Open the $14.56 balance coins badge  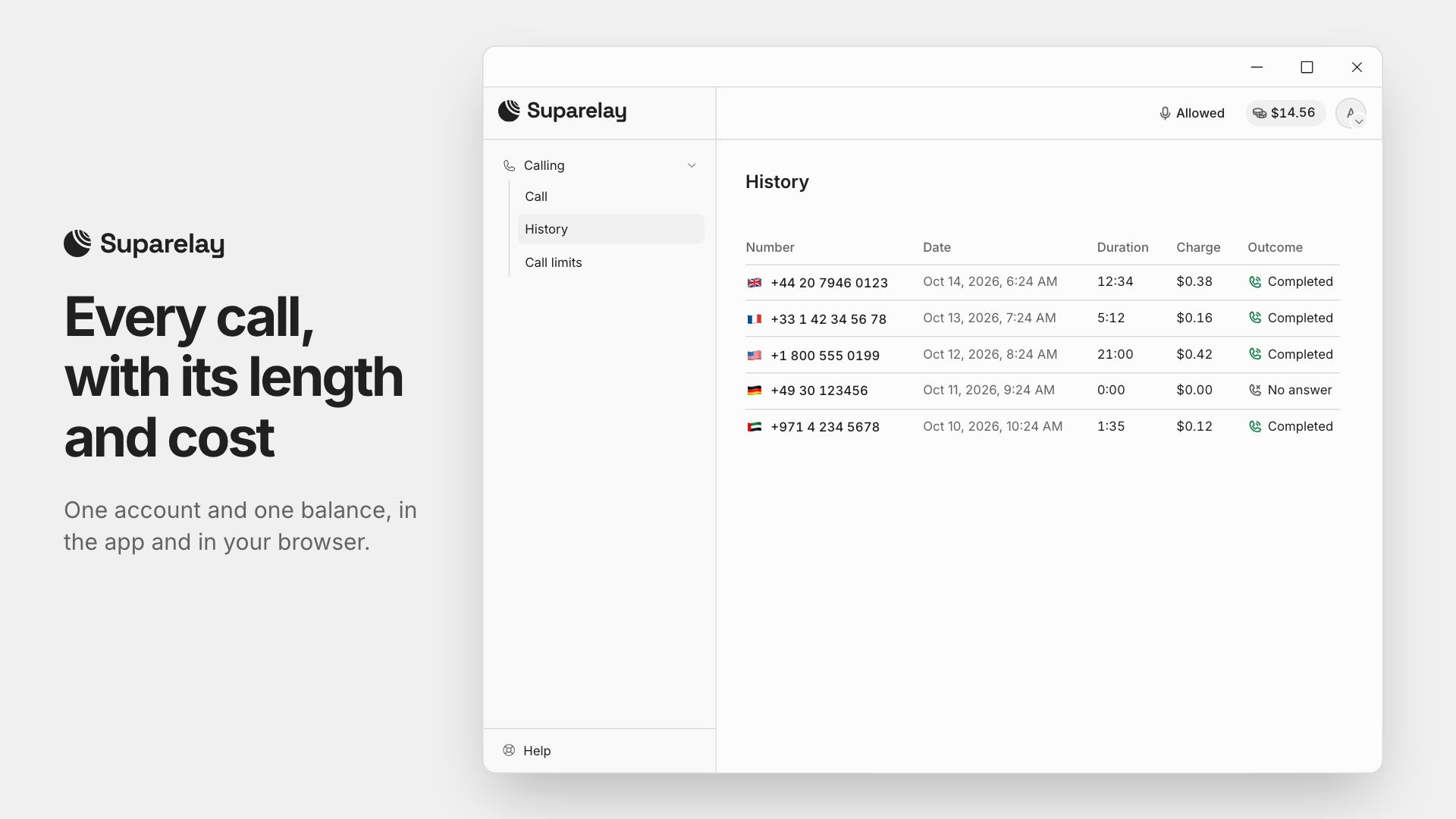pos(1285,113)
